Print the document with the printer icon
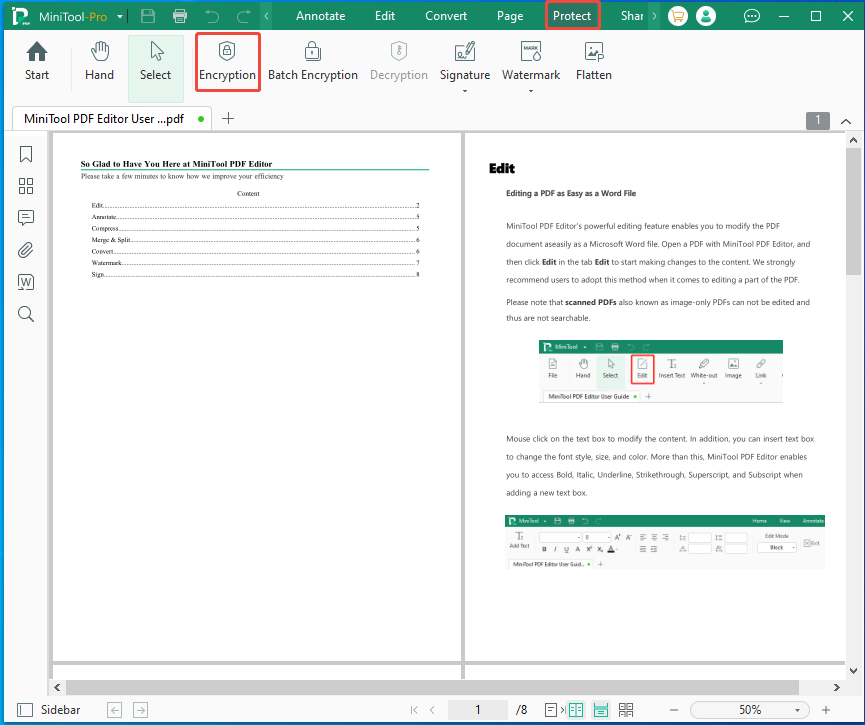This screenshot has height=725, width=865. tap(180, 16)
